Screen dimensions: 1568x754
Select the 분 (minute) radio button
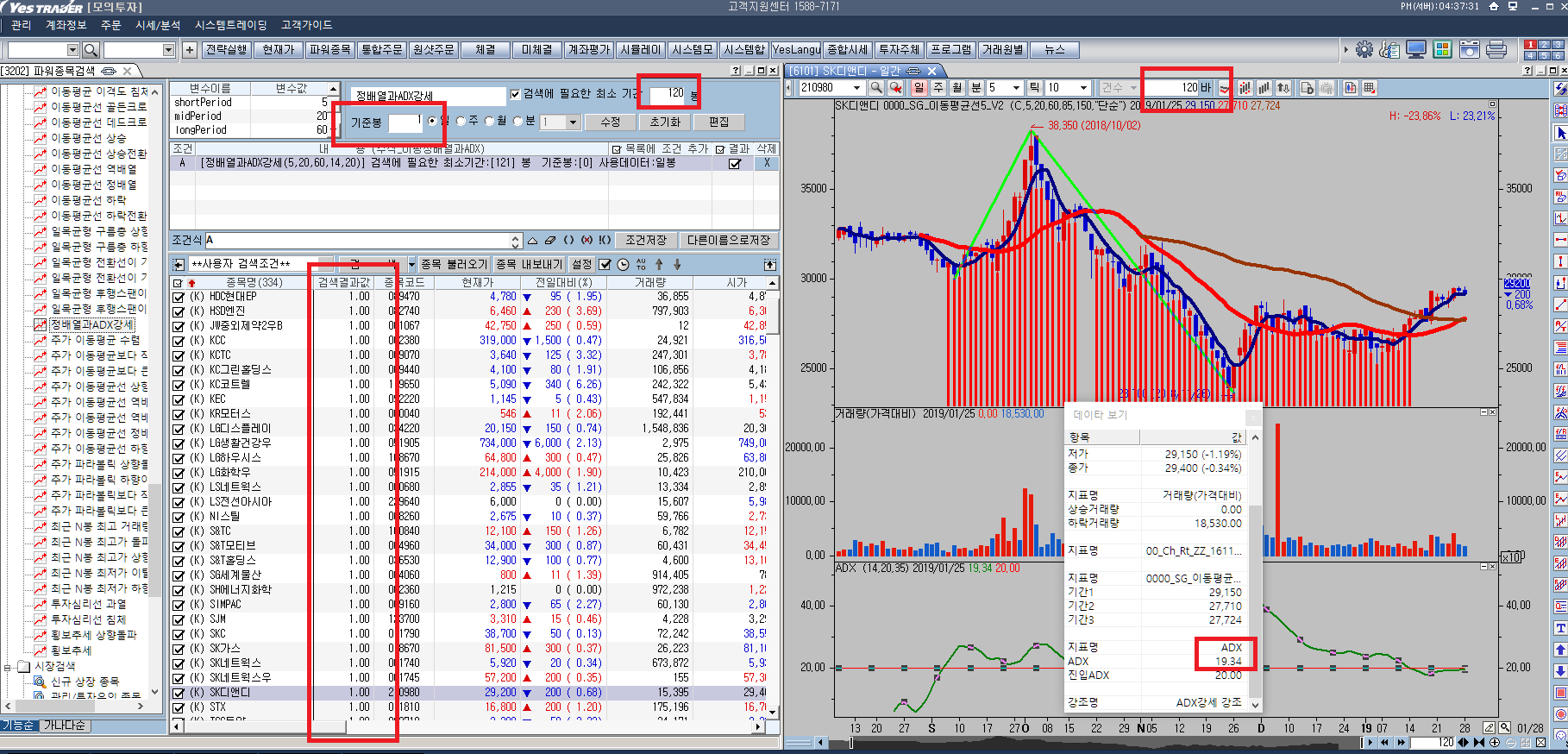[x=518, y=121]
